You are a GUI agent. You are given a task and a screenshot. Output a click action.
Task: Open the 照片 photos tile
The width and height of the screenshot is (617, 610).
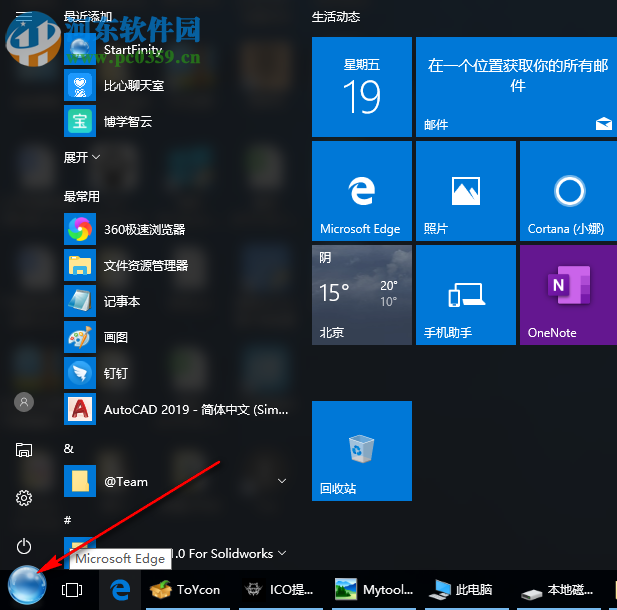(x=466, y=191)
